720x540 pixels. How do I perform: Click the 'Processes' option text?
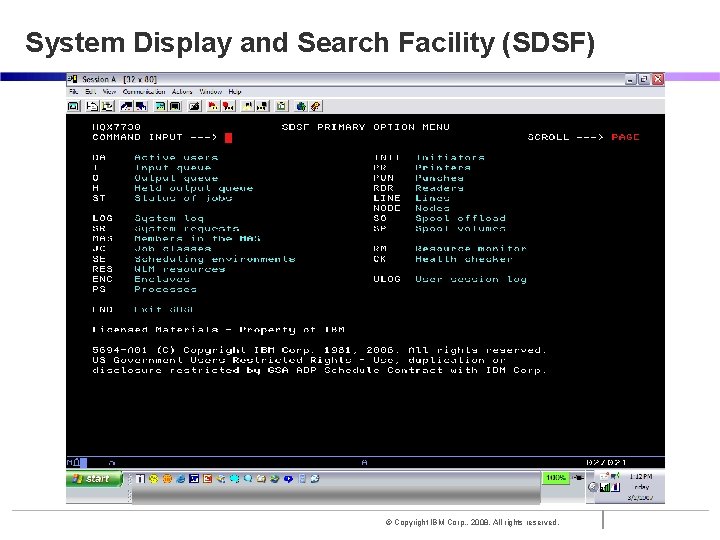click(165, 289)
